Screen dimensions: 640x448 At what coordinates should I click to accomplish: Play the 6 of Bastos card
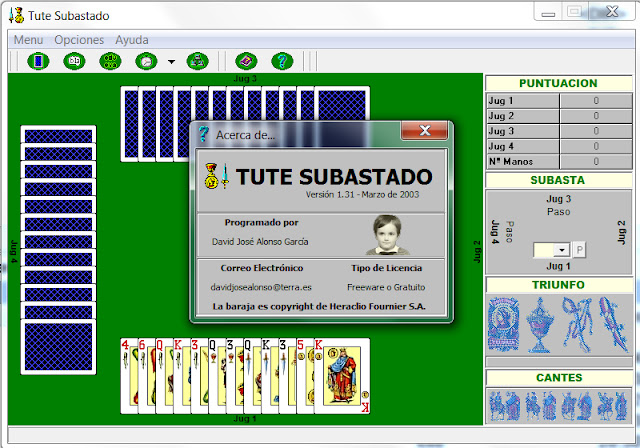[x=147, y=376]
